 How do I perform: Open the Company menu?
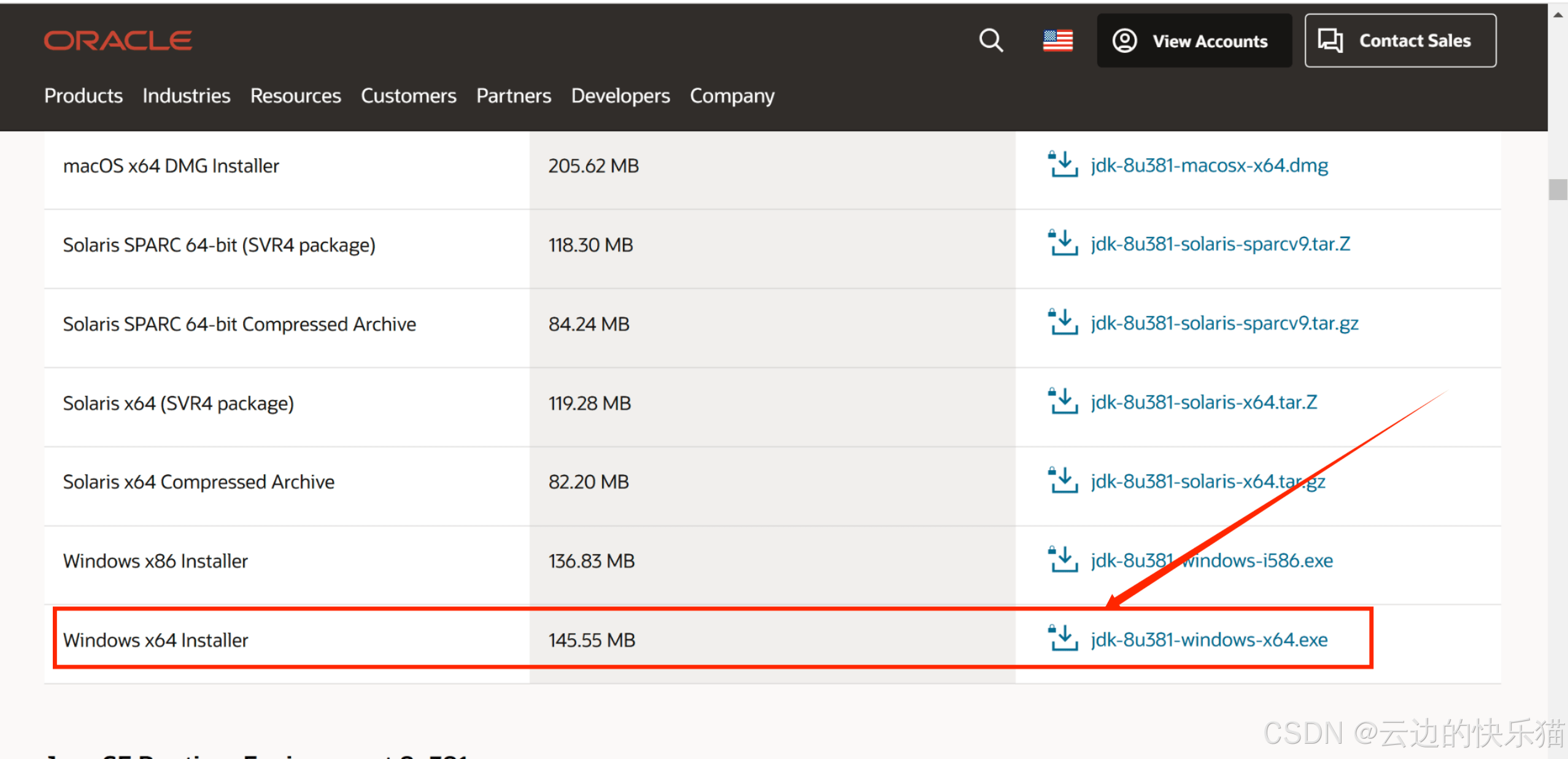coord(732,96)
